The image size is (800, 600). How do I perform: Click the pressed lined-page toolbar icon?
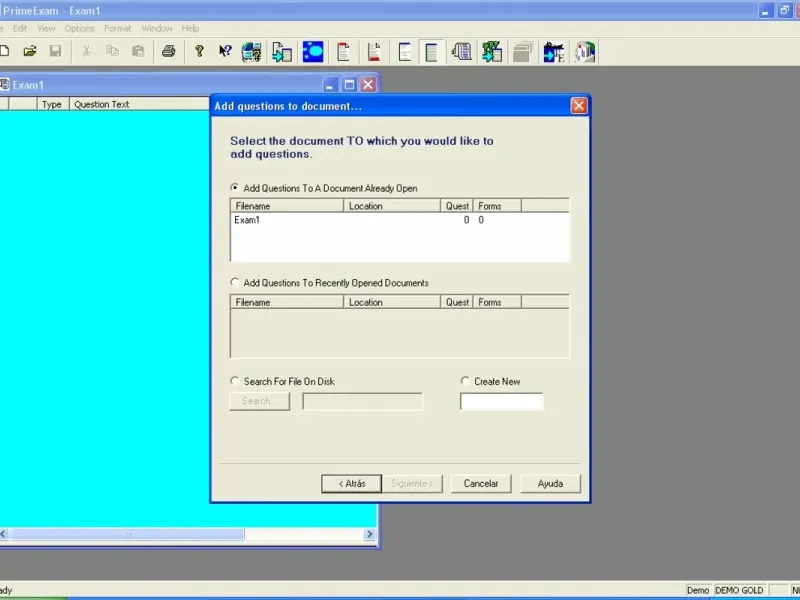click(x=432, y=52)
